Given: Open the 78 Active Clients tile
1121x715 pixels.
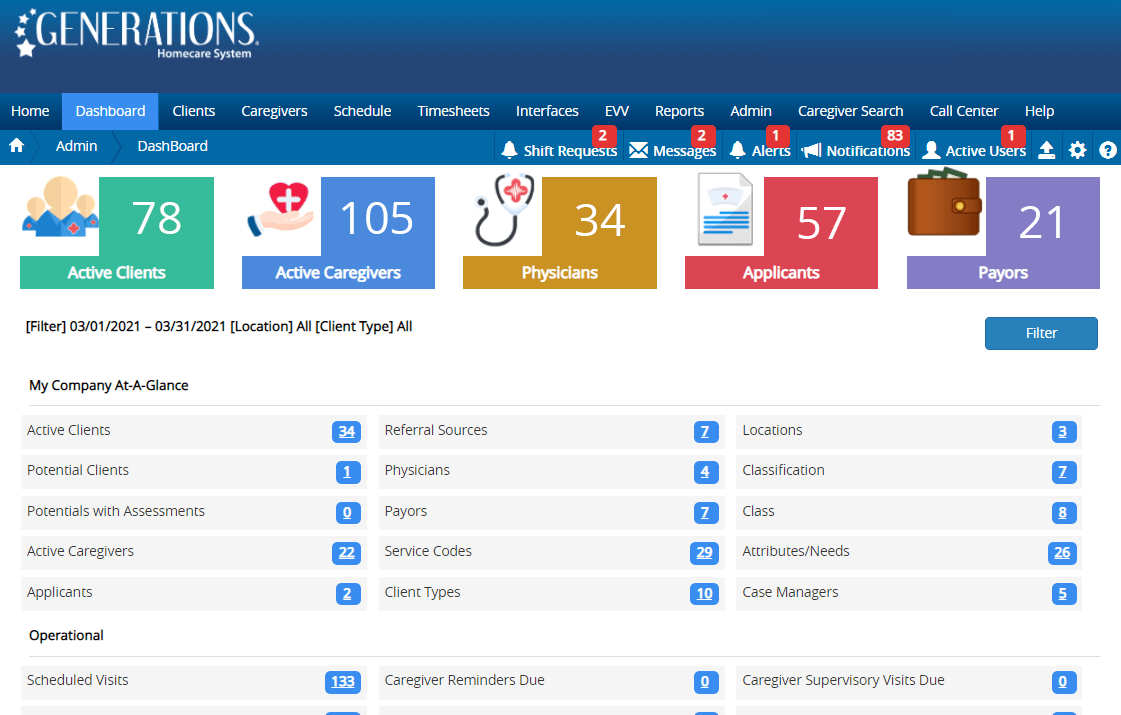Looking at the screenshot, I should click(117, 233).
